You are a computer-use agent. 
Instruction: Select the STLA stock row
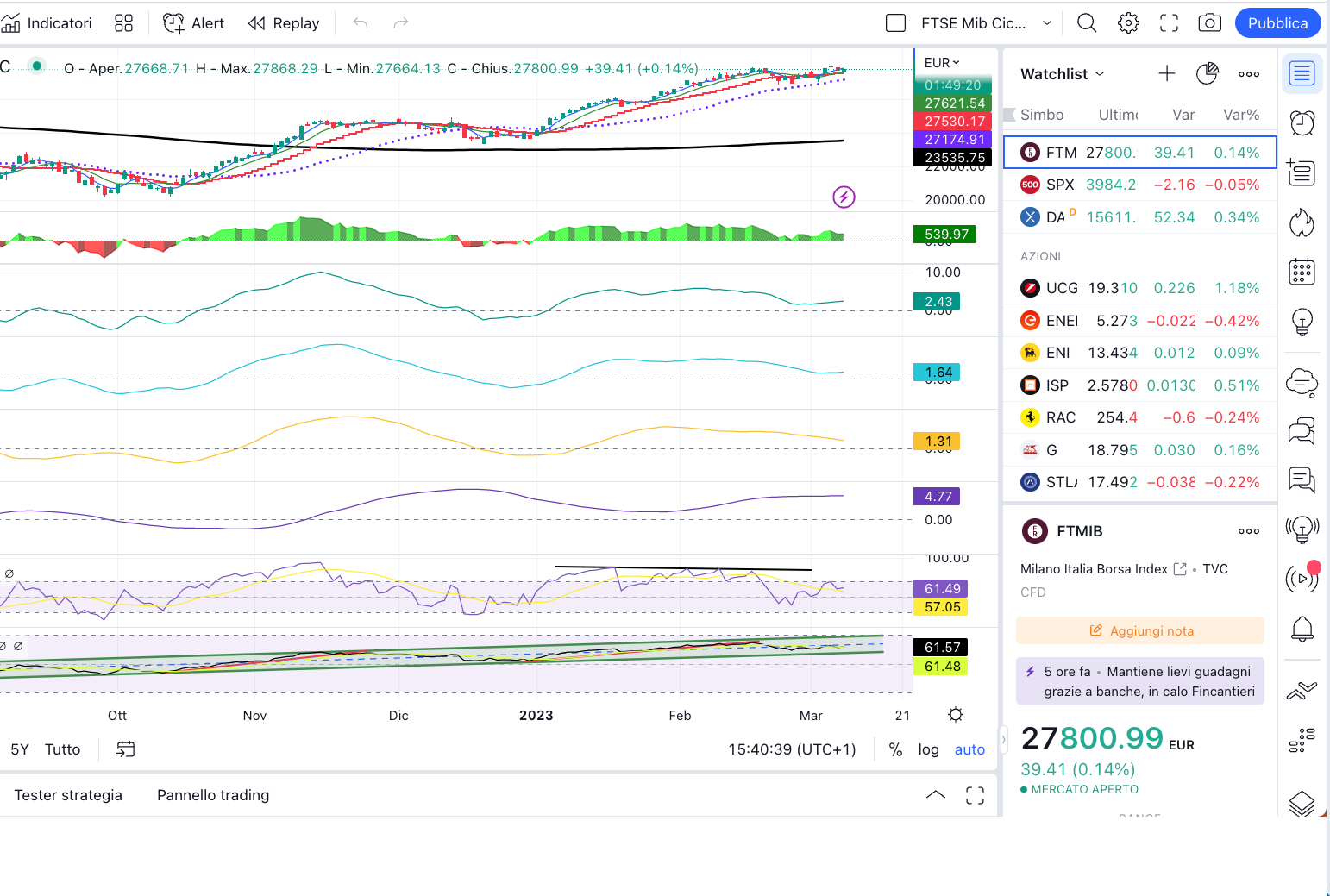1140,482
